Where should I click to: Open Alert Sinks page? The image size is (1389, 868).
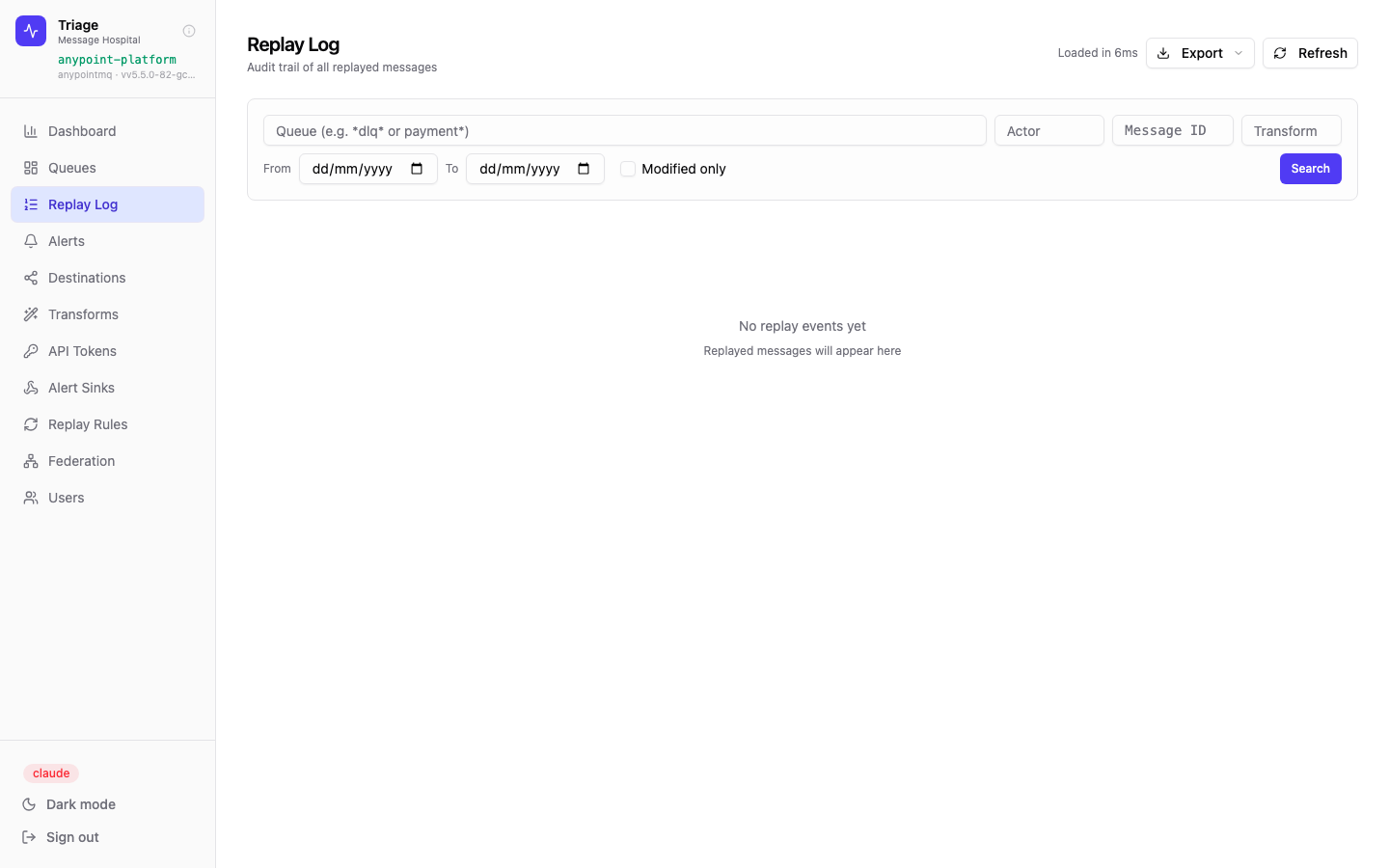(107, 388)
